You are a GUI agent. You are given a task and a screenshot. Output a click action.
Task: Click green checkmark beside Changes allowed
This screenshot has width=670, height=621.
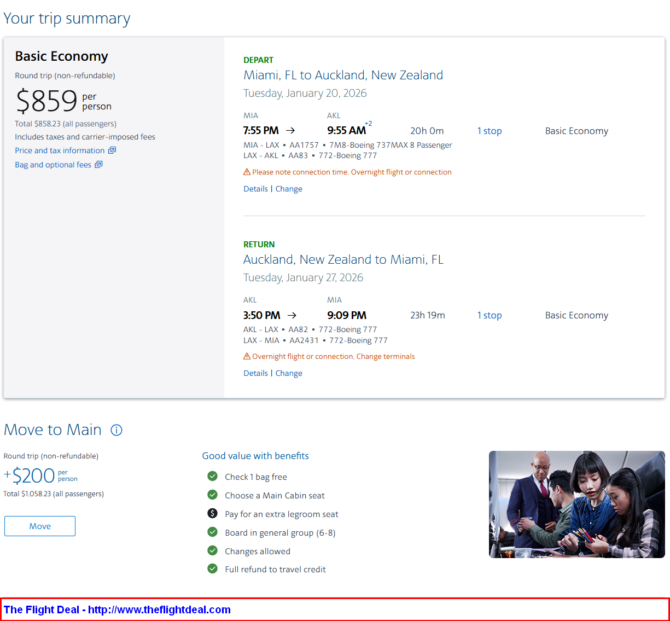[x=212, y=551]
